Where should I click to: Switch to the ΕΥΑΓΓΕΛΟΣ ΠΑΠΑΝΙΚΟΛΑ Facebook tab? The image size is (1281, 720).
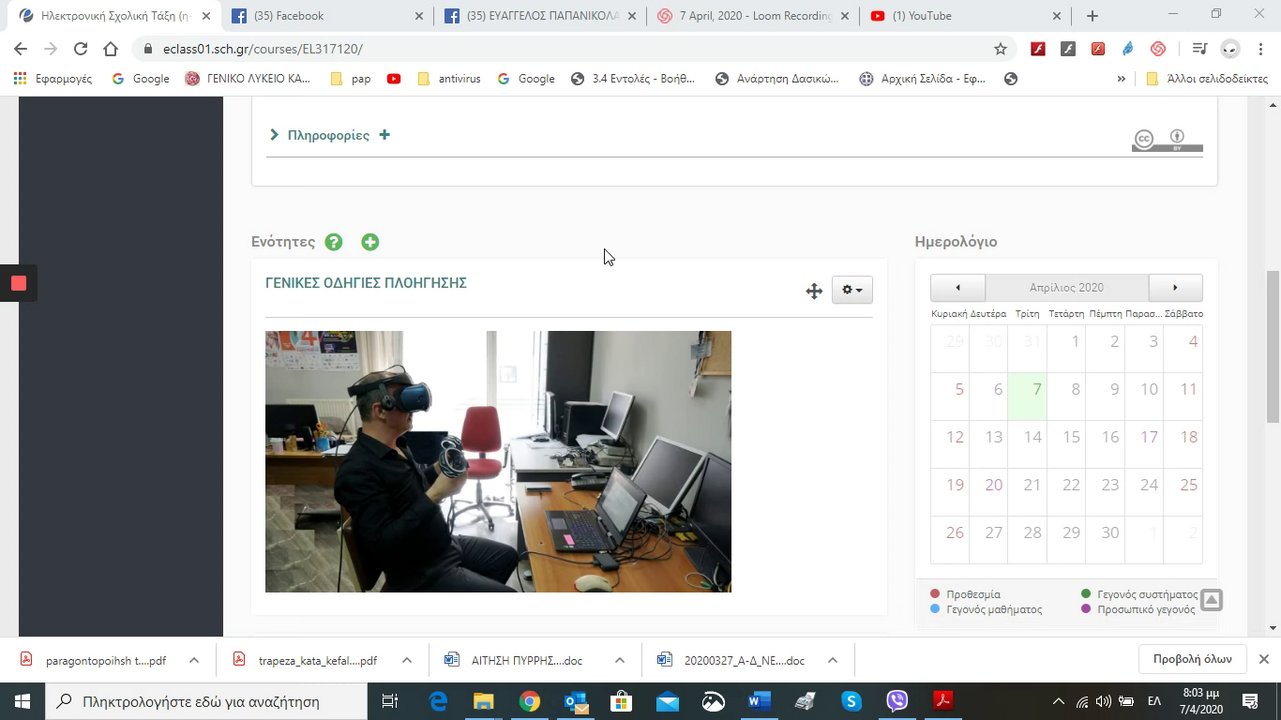540,16
